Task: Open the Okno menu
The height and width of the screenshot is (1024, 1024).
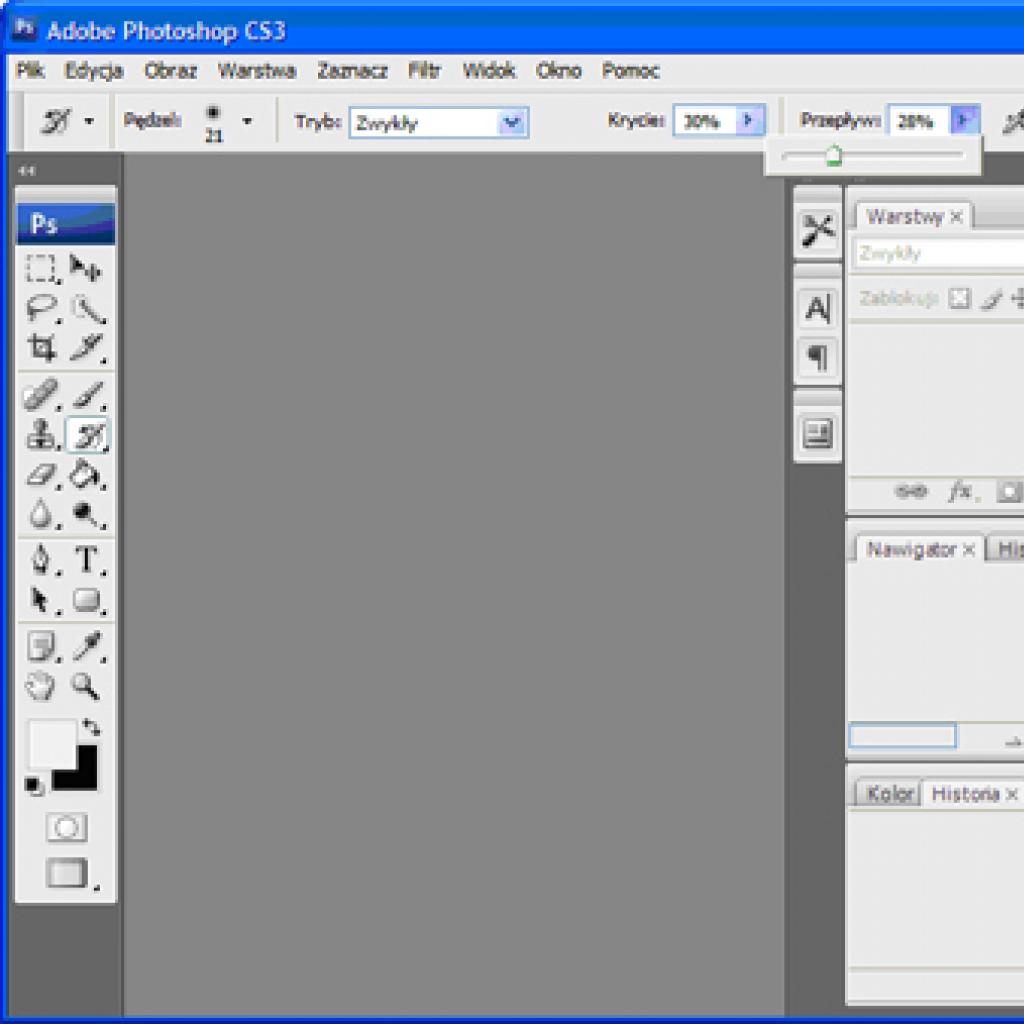Action: pyautogui.click(x=558, y=71)
